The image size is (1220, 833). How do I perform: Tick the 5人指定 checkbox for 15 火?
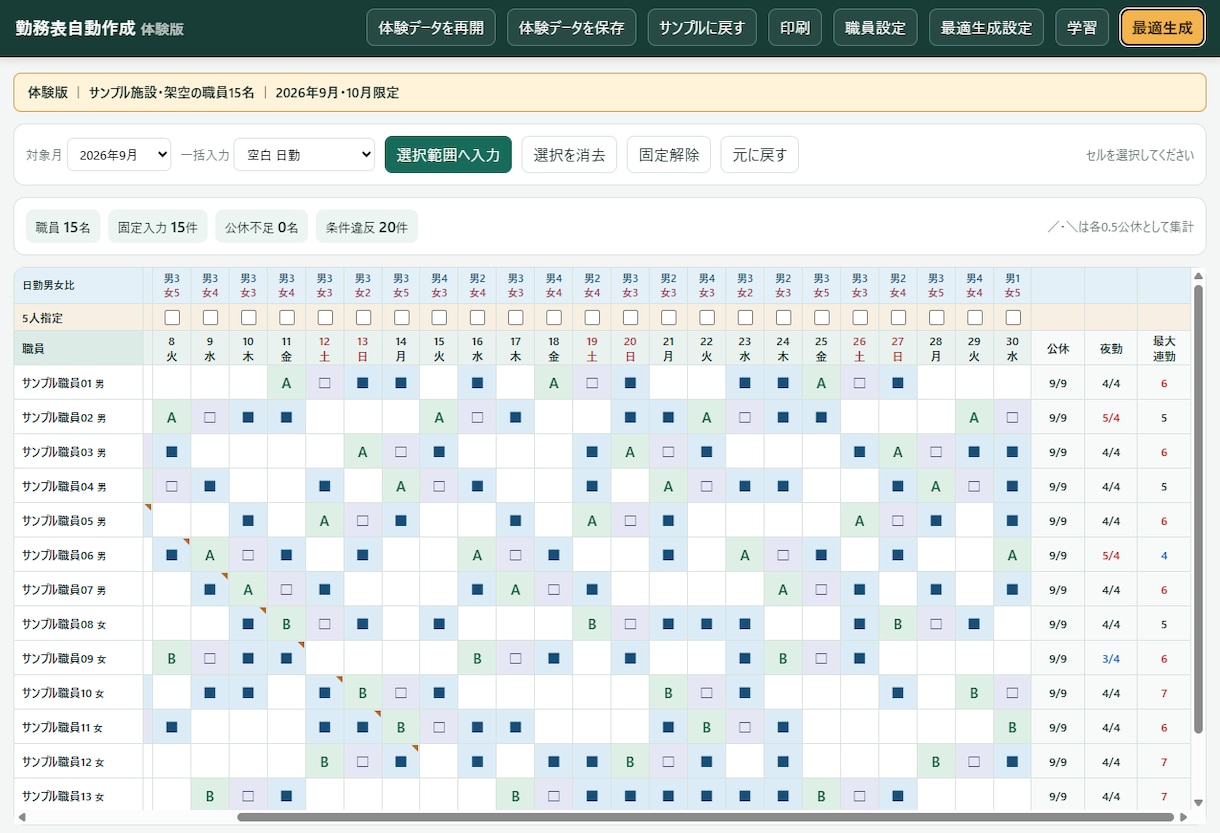click(x=440, y=317)
